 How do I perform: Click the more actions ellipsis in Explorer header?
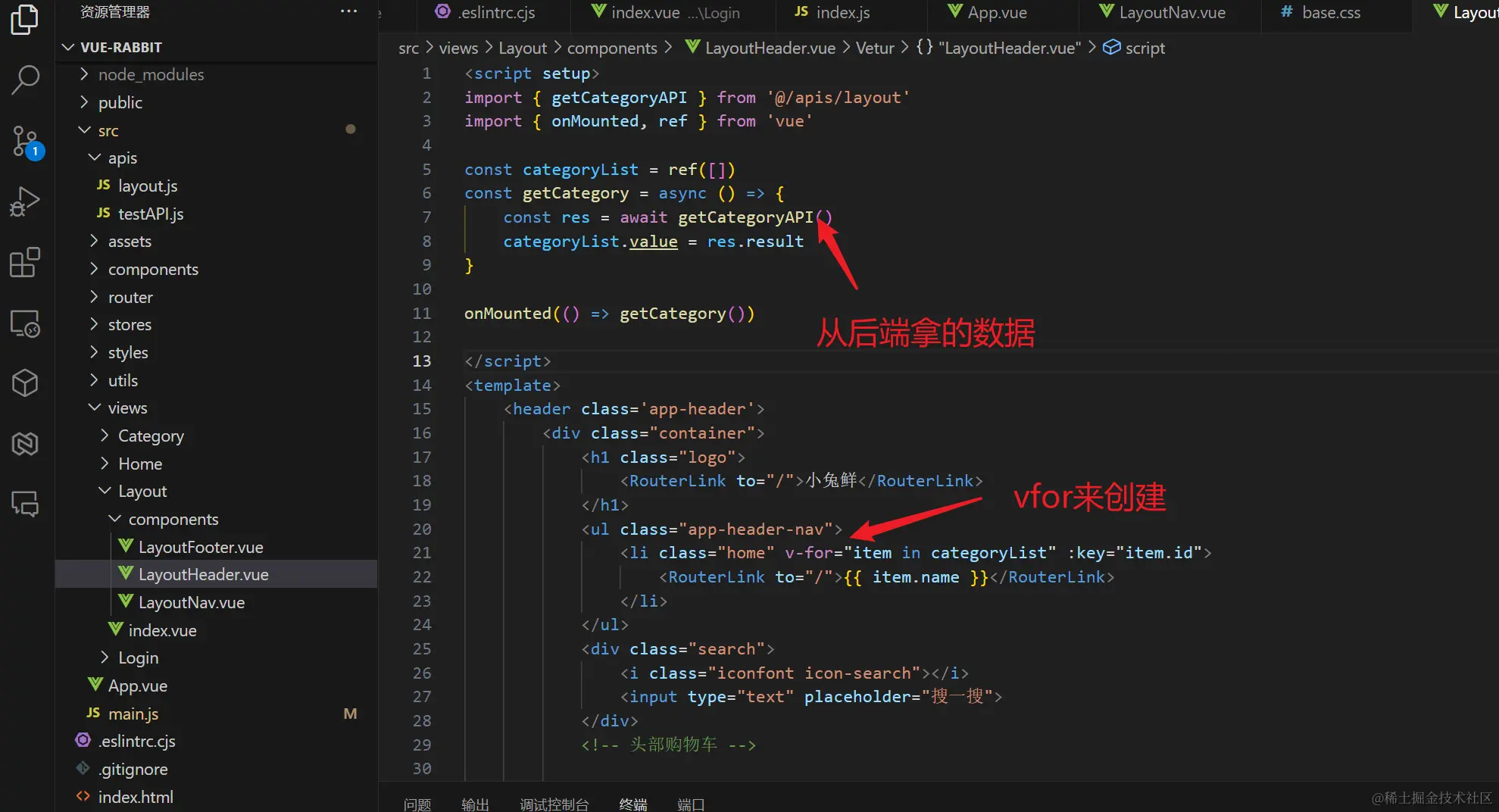coord(348,11)
